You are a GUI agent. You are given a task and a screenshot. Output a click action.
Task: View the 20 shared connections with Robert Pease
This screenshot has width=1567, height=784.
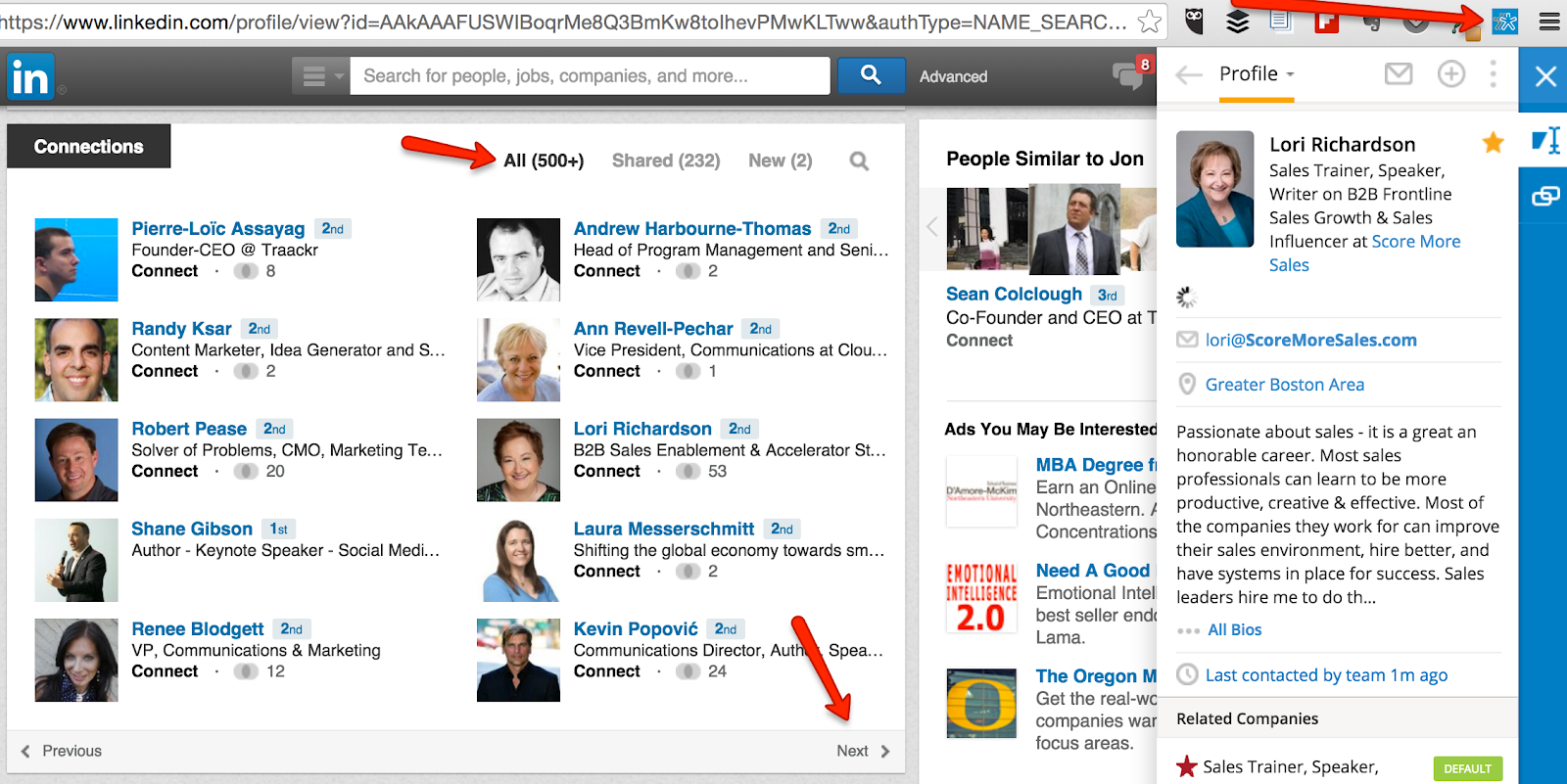click(260, 471)
